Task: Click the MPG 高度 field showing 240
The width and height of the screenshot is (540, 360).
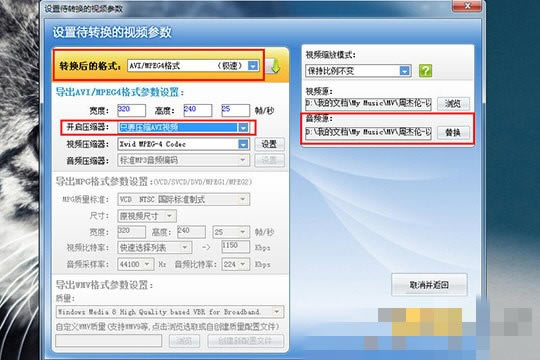Action: pyautogui.click(x=191, y=232)
